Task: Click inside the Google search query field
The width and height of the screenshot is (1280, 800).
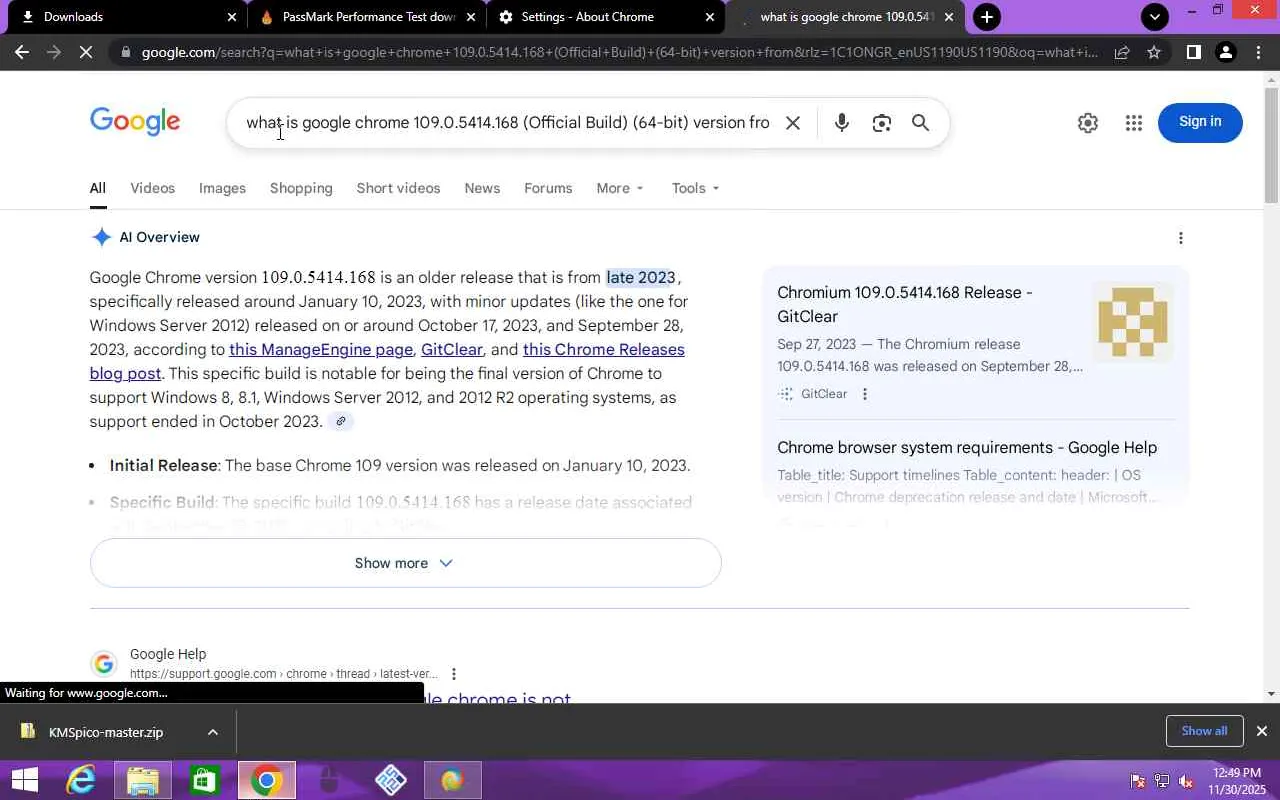Action: pyautogui.click(x=508, y=123)
